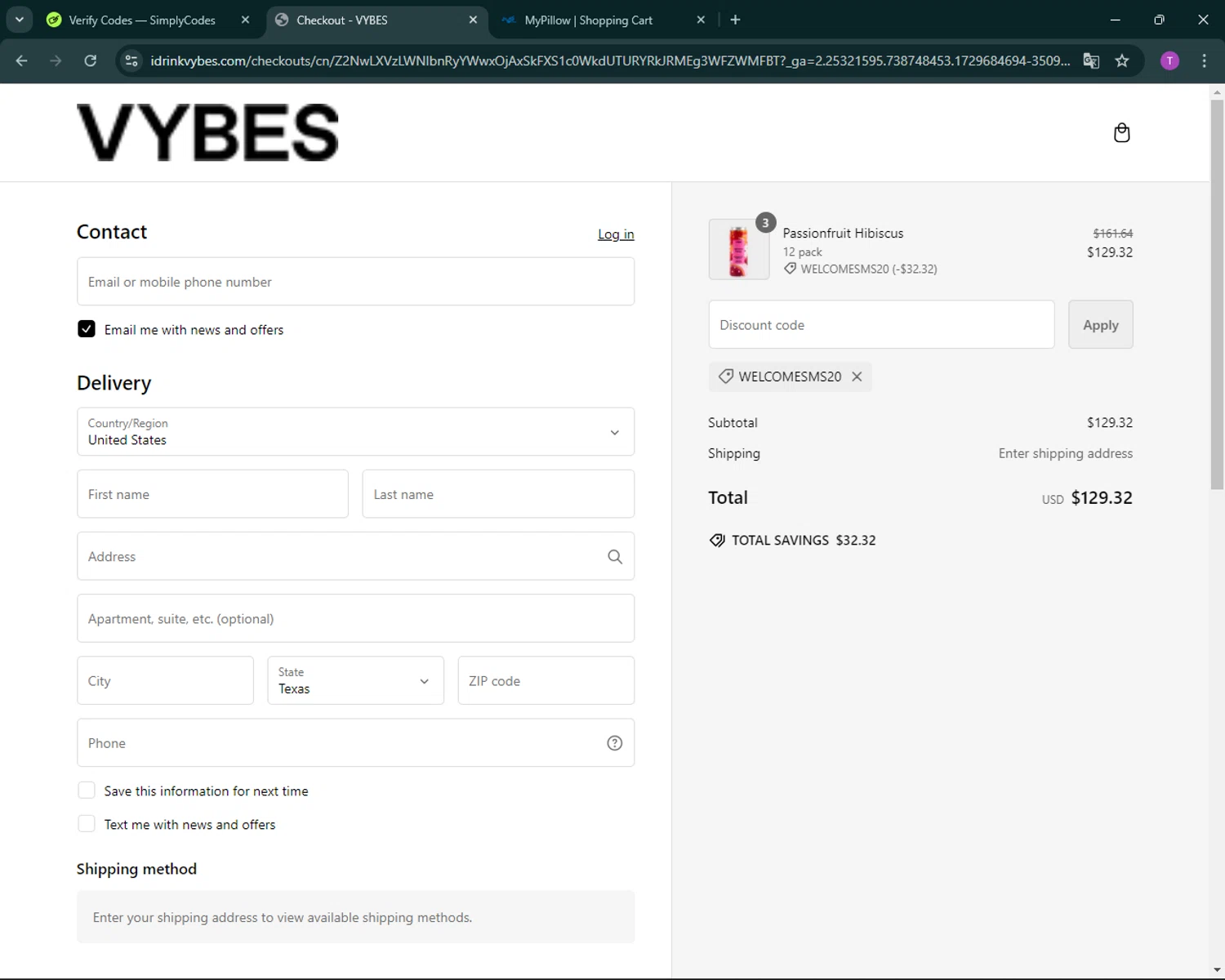The width and height of the screenshot is (1225, 980).
Task: Click the phone field help question icon
Action: pos(615,743)
